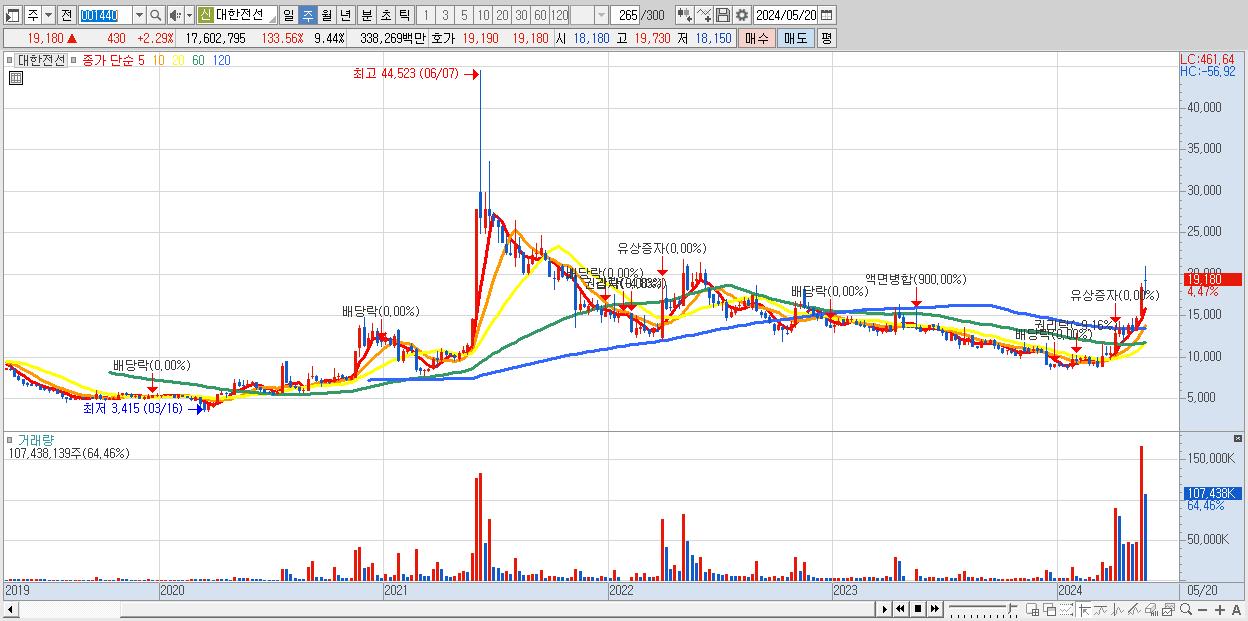Select minute period 분 button

click(366, 15)
